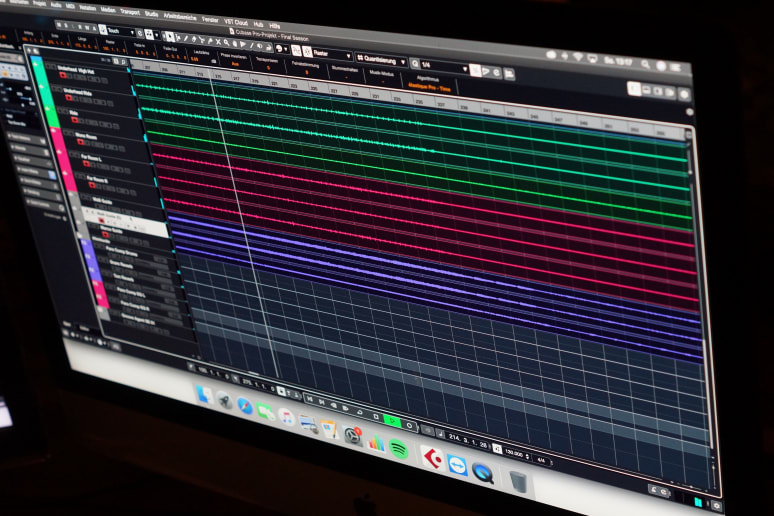The height and width of the screenshot is (516, 774).
Task: Open FaceTime from the Dock
Action: click(x=266, y=412)
